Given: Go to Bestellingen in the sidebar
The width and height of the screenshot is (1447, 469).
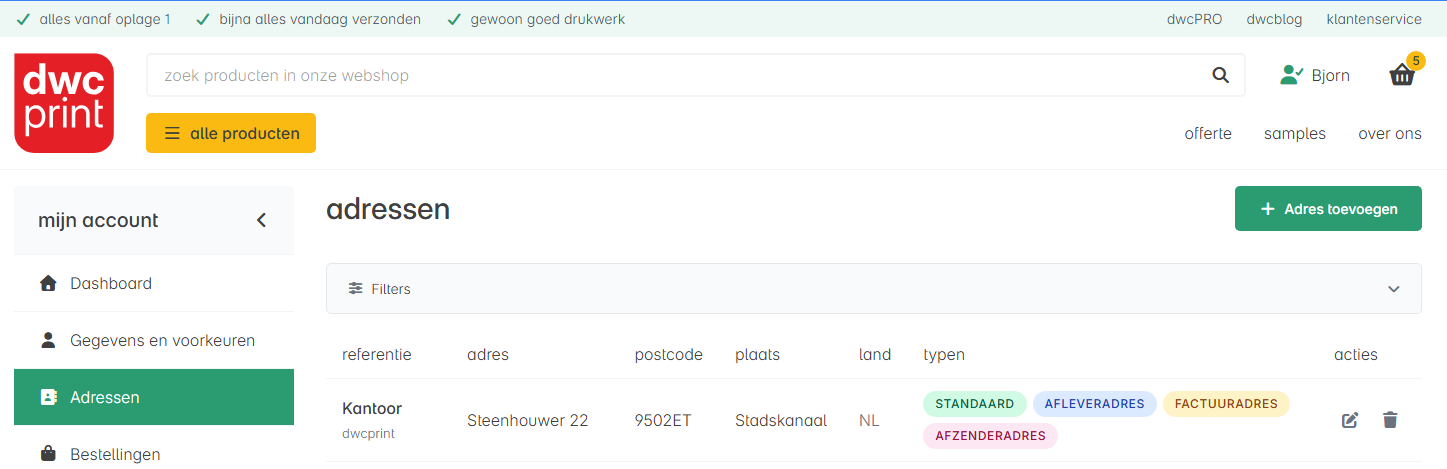Looking at the screenshot, I should [x=154, y=454].
